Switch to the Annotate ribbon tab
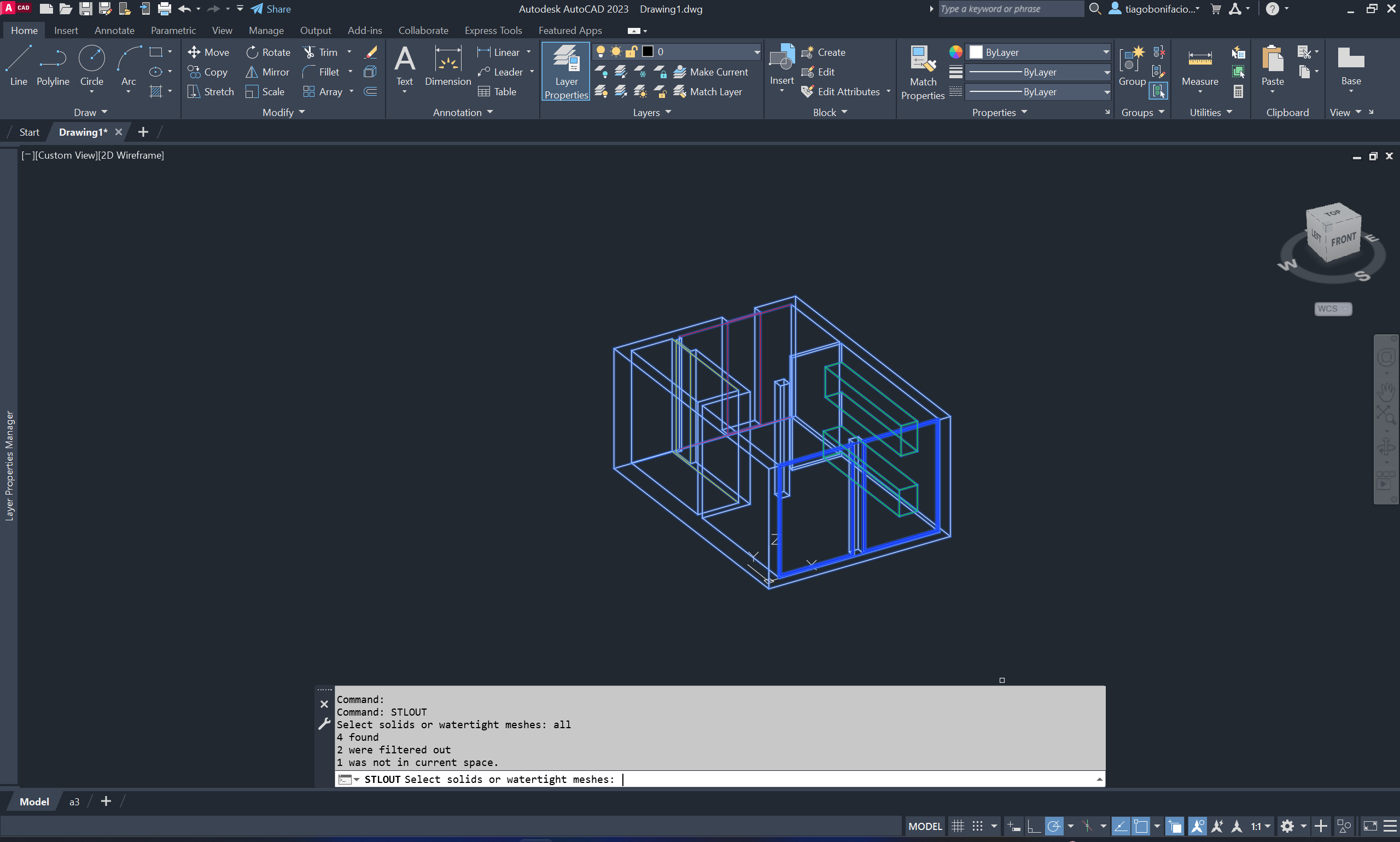The image size is (1400, 842). [x=114, y=31]
